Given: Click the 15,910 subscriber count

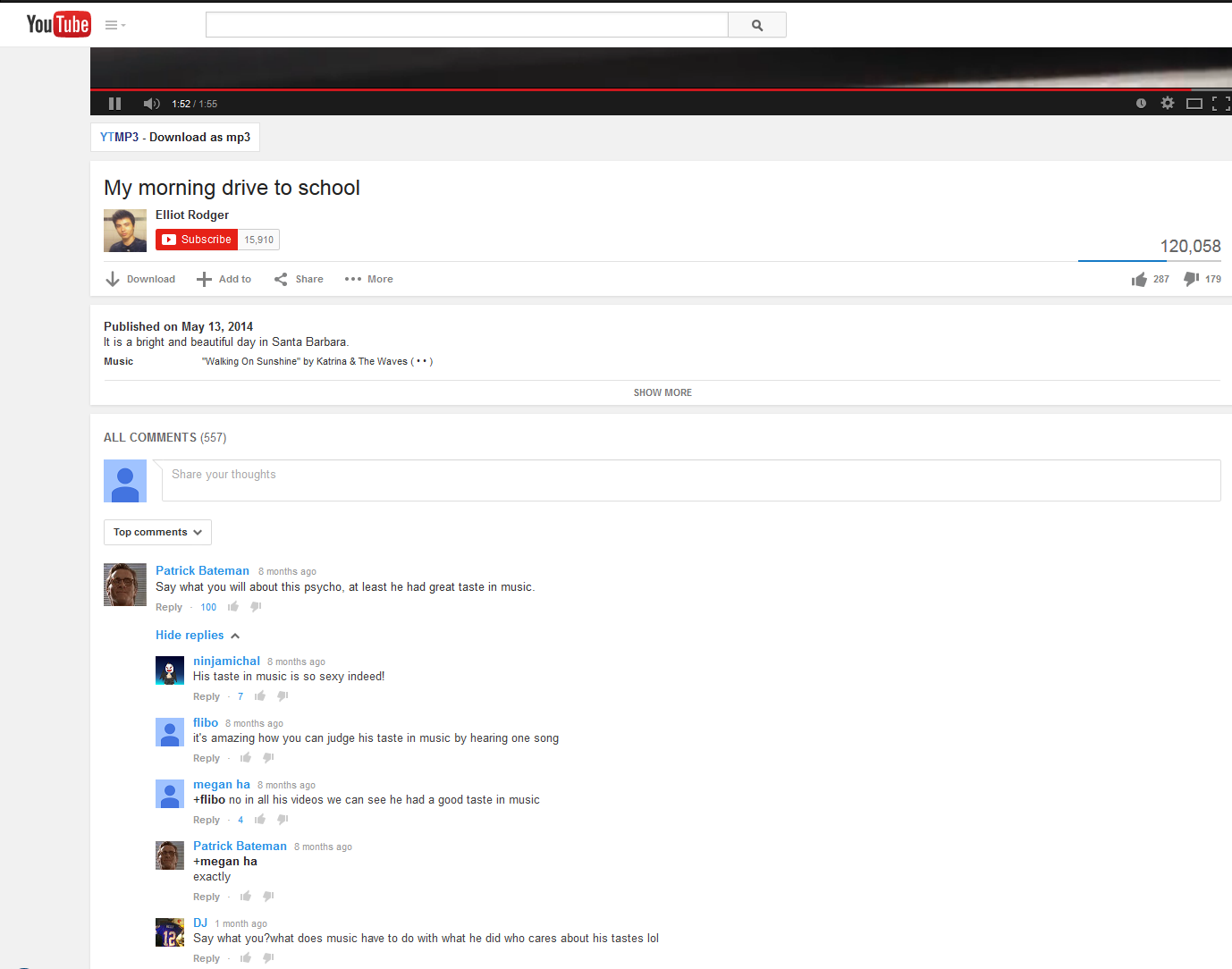Looking at the screenshot, I should [x=259, y=240].
